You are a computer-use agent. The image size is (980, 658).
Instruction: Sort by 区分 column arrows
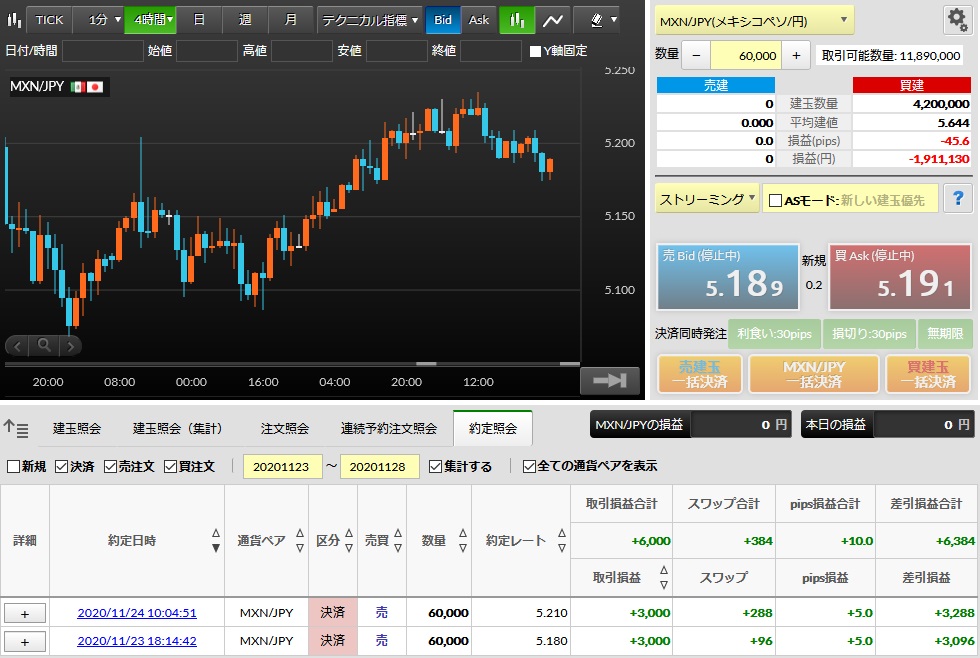[349, 540]
